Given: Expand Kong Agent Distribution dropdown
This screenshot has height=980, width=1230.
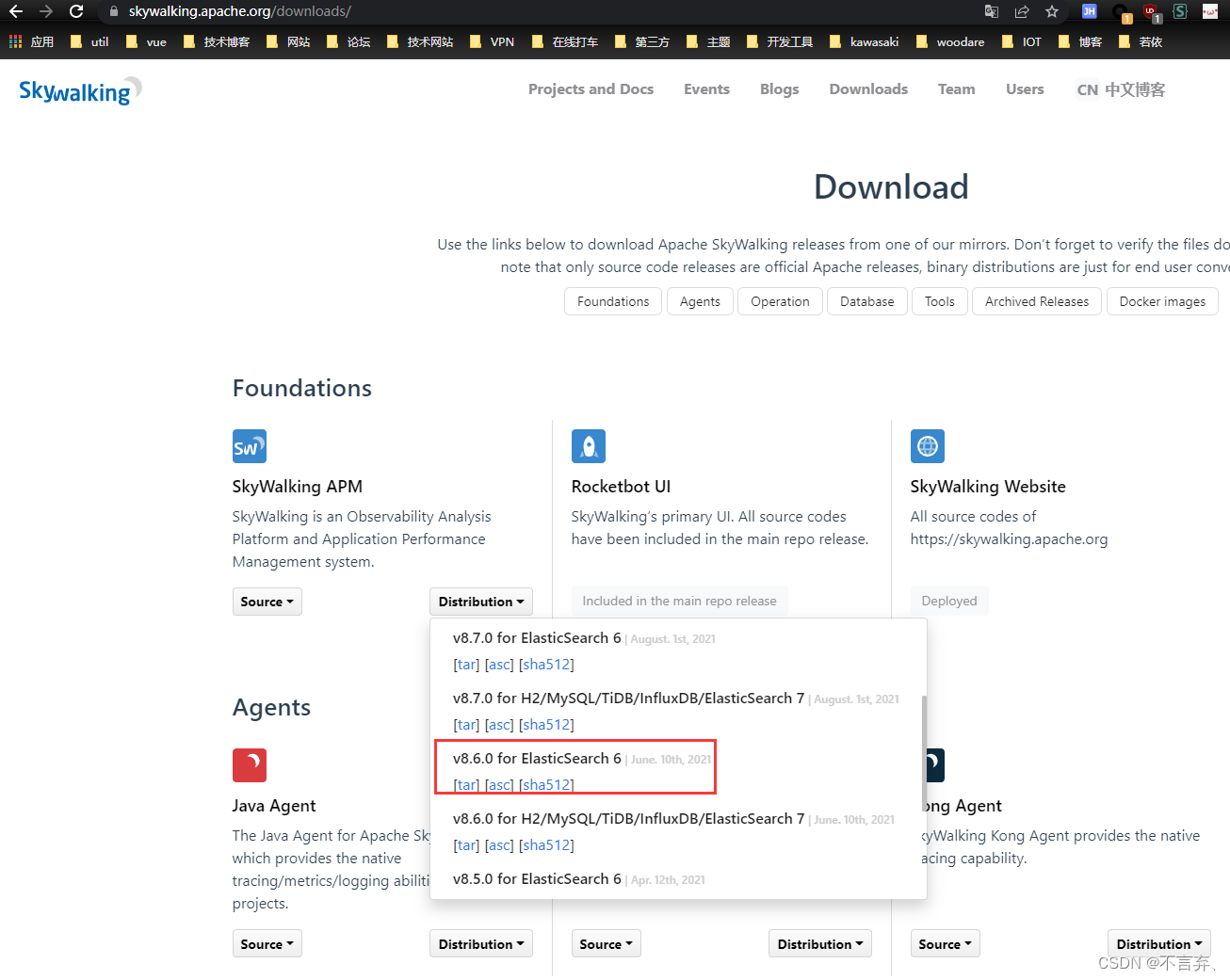Looking at the screenshot, I should point(1159,944).
